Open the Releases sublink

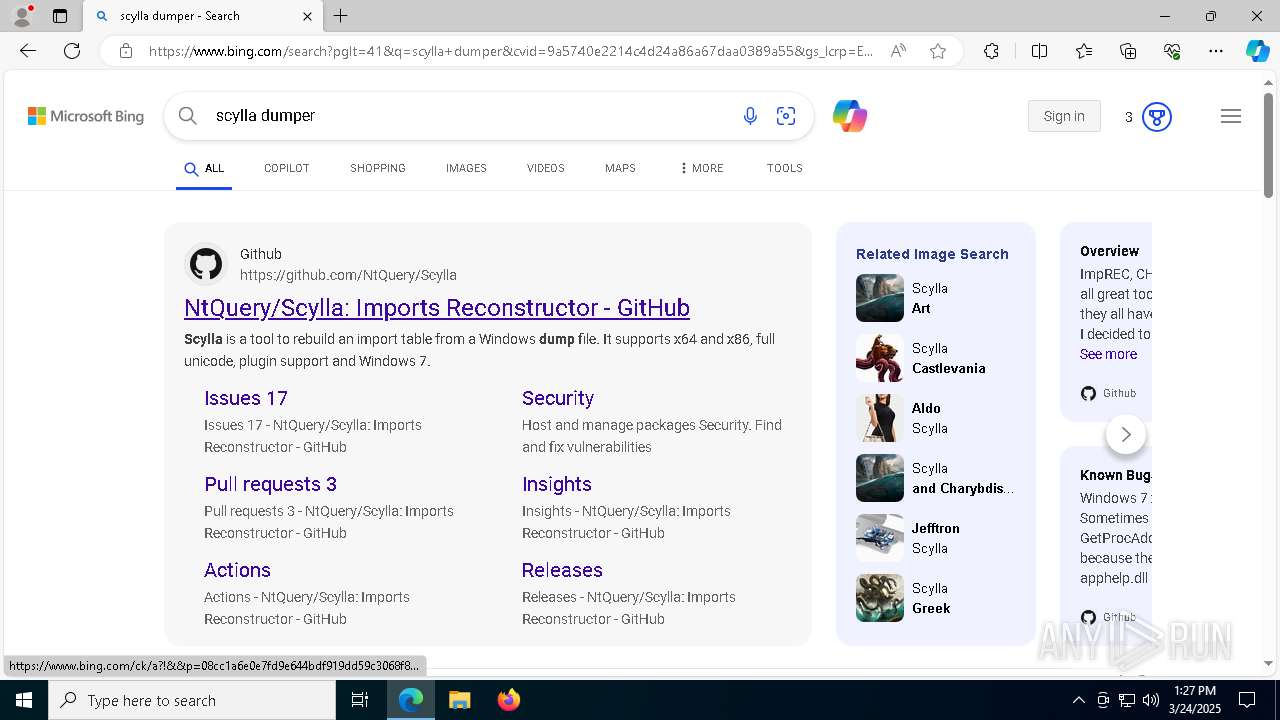pos(562,570)
